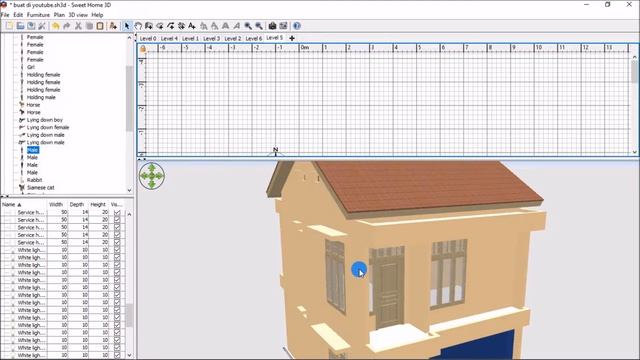Redo the last undone action
Image resolution: width=640 pixels, height=360 pixels.
click(x=67, y=26)
